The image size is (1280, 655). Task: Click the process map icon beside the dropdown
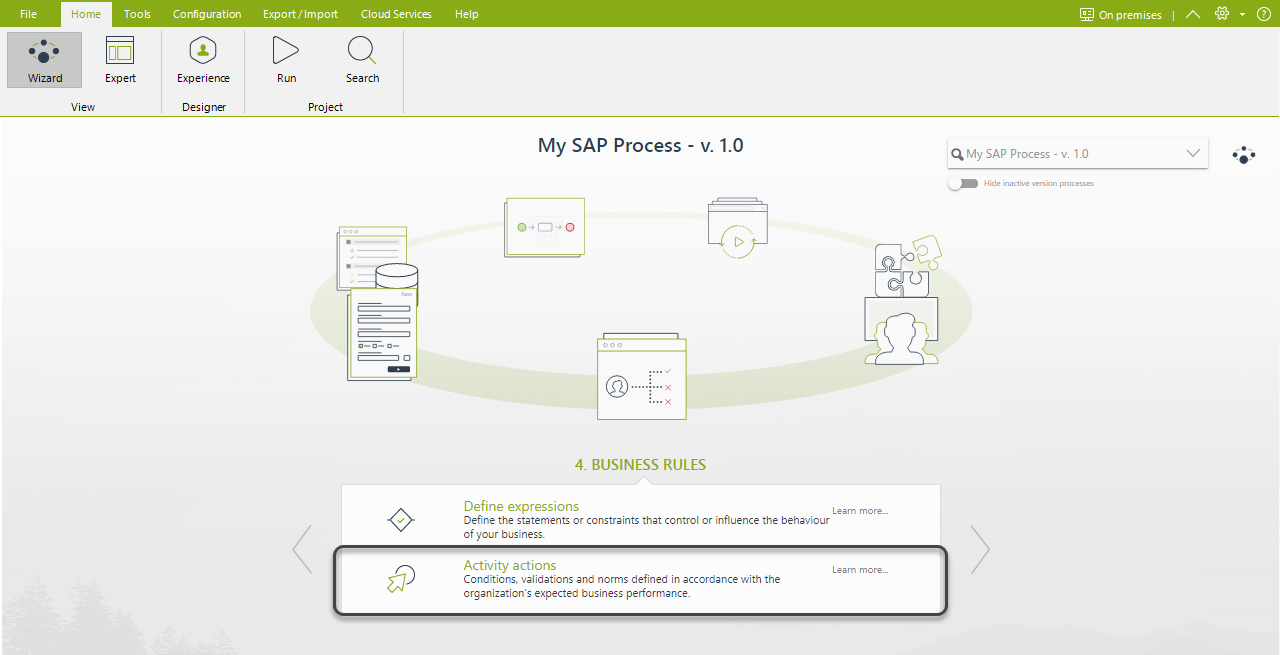pos(1243,155)
